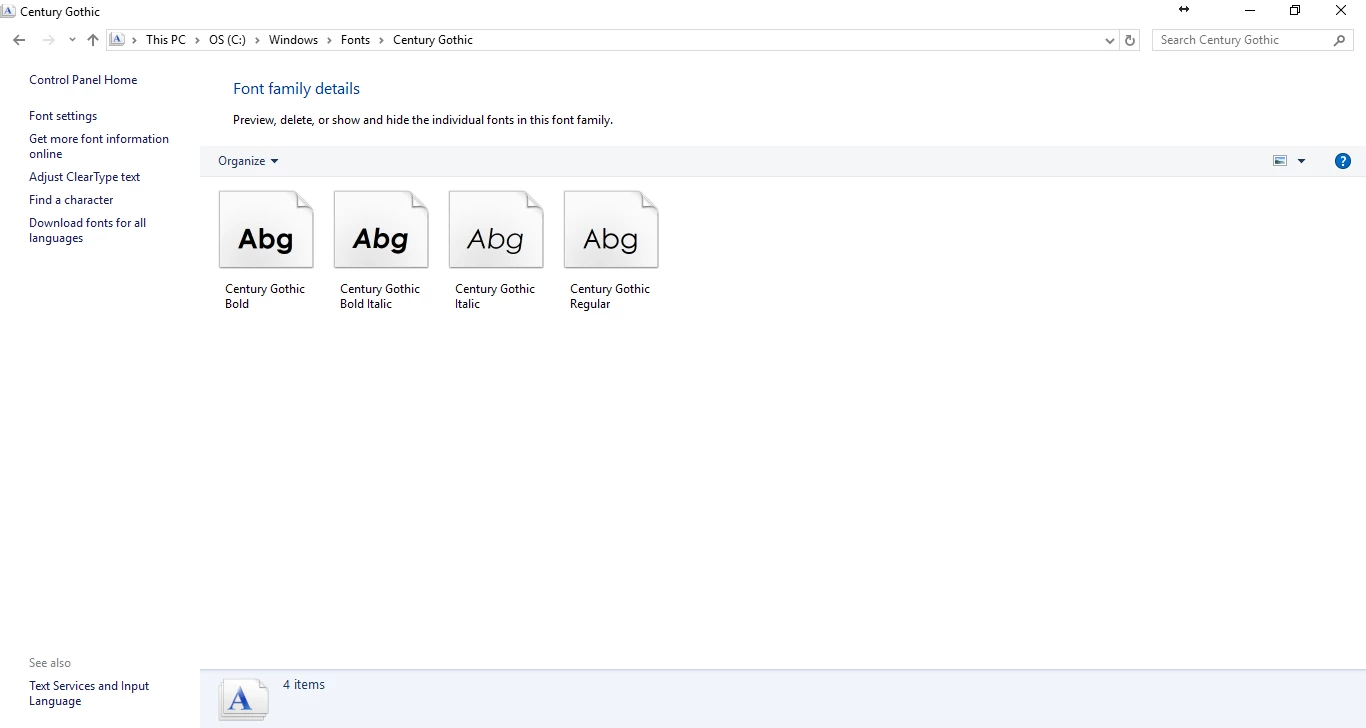Open the Organize dropdown menu
The height and width of the screenshot is (728, 1366).
tap(248, 161)
